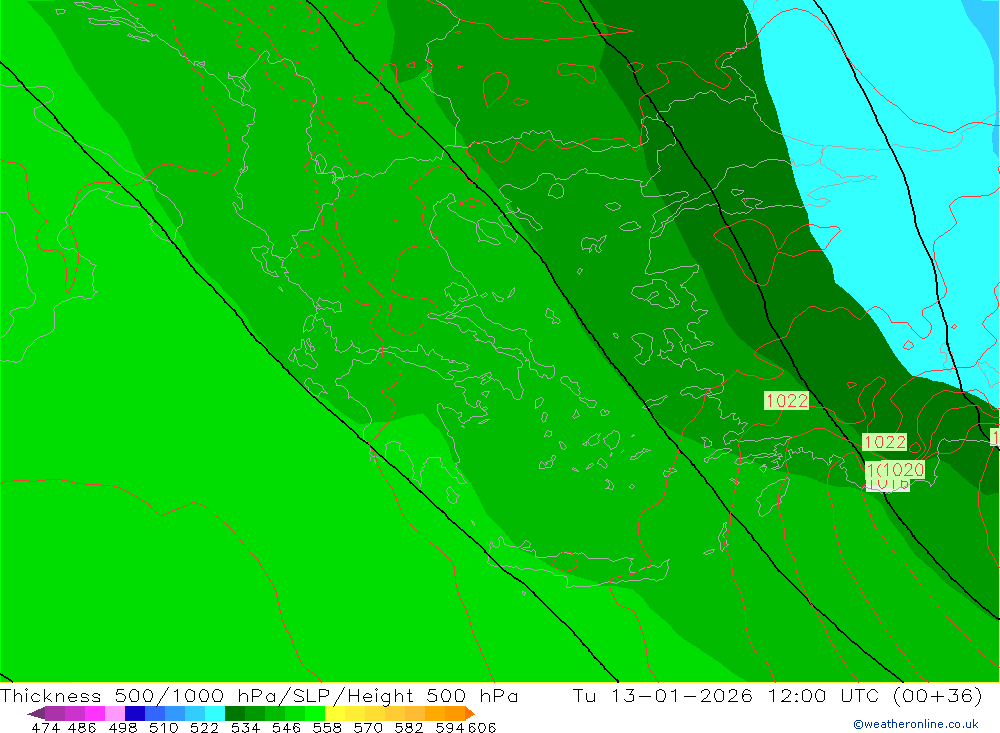1000x733 pixels.
Task: Click the purple left arrow of legend
Action: tap(36, 713)
